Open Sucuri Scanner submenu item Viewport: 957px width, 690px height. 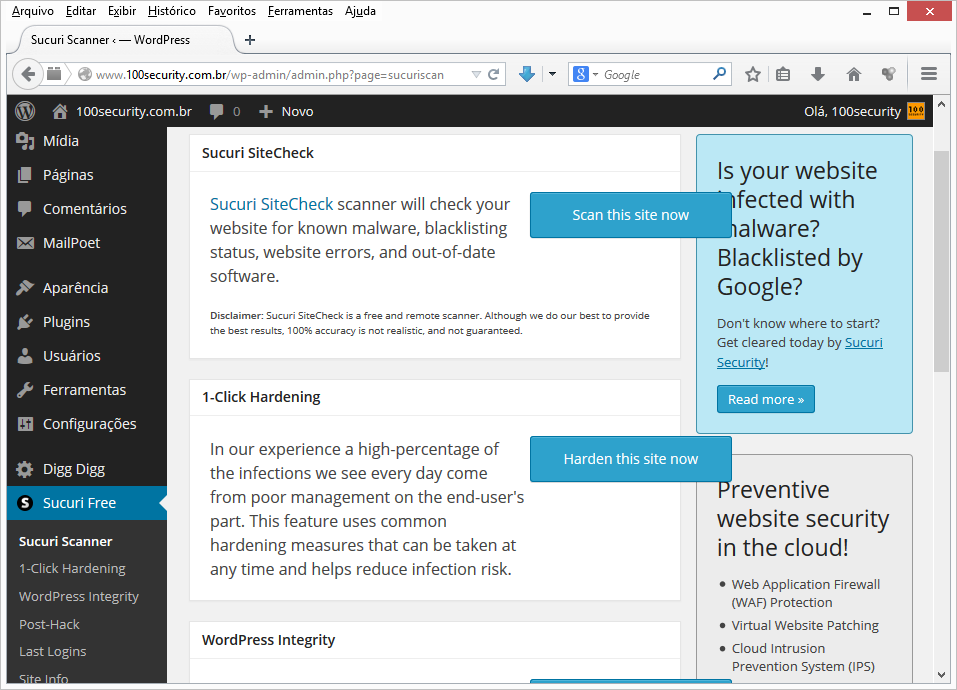65,542
